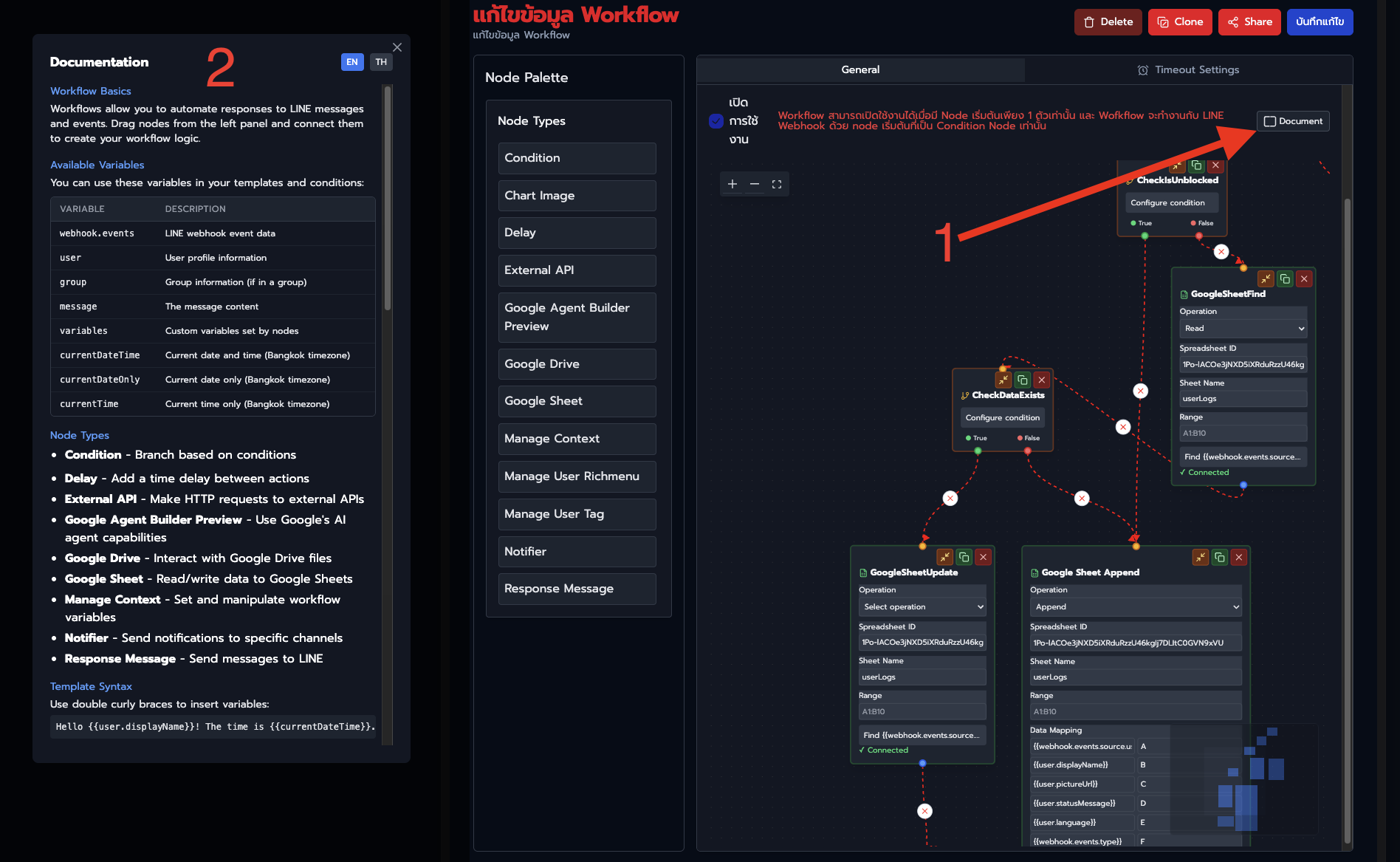1400x862 pixels.
Task: Delete the CheckDataExists node
Action: click(x=1041, y=380)
